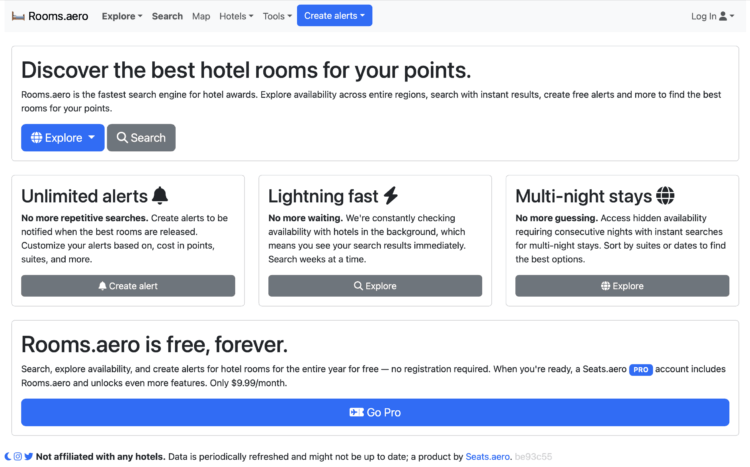750x467 pixels.
Task: Click the gray Search button in hero section
Action: point(141,138)
